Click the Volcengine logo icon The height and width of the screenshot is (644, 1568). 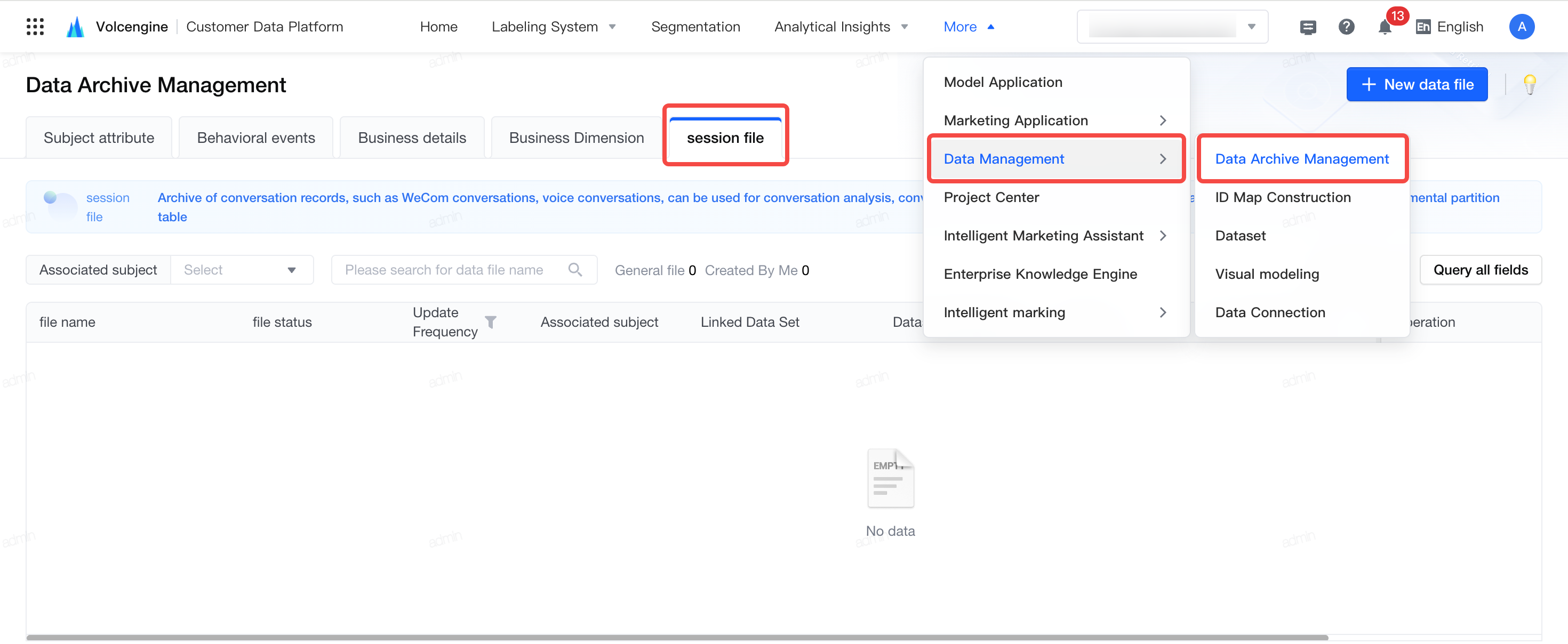75,27
